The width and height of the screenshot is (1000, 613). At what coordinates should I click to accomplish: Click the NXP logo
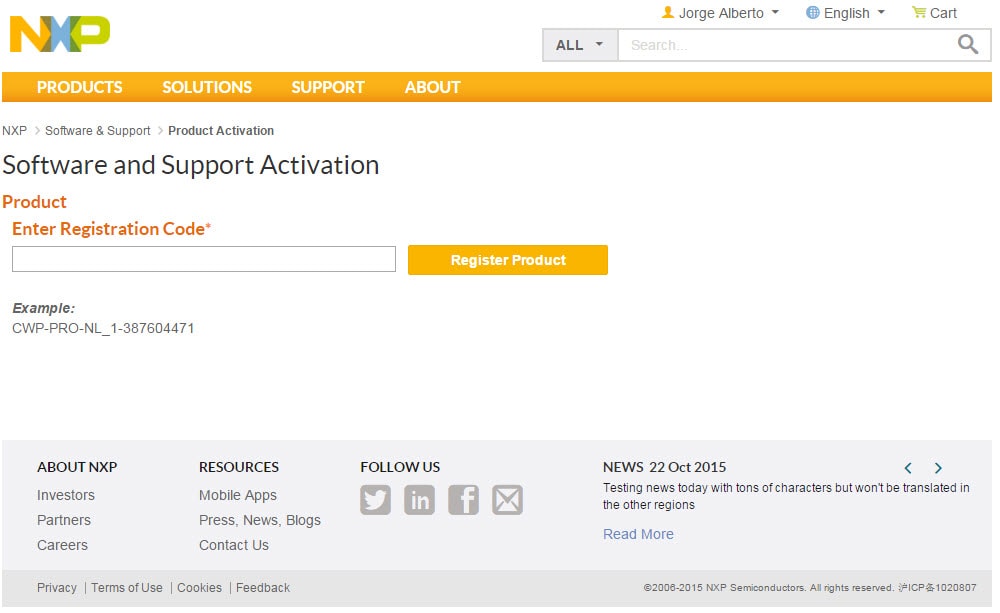(x=59, y=34)
